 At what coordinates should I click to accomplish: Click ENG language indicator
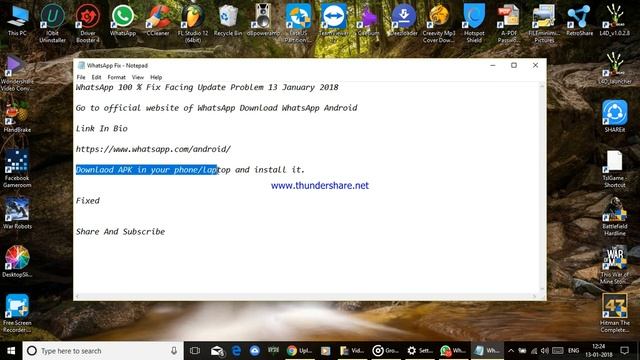click(573, 351)
